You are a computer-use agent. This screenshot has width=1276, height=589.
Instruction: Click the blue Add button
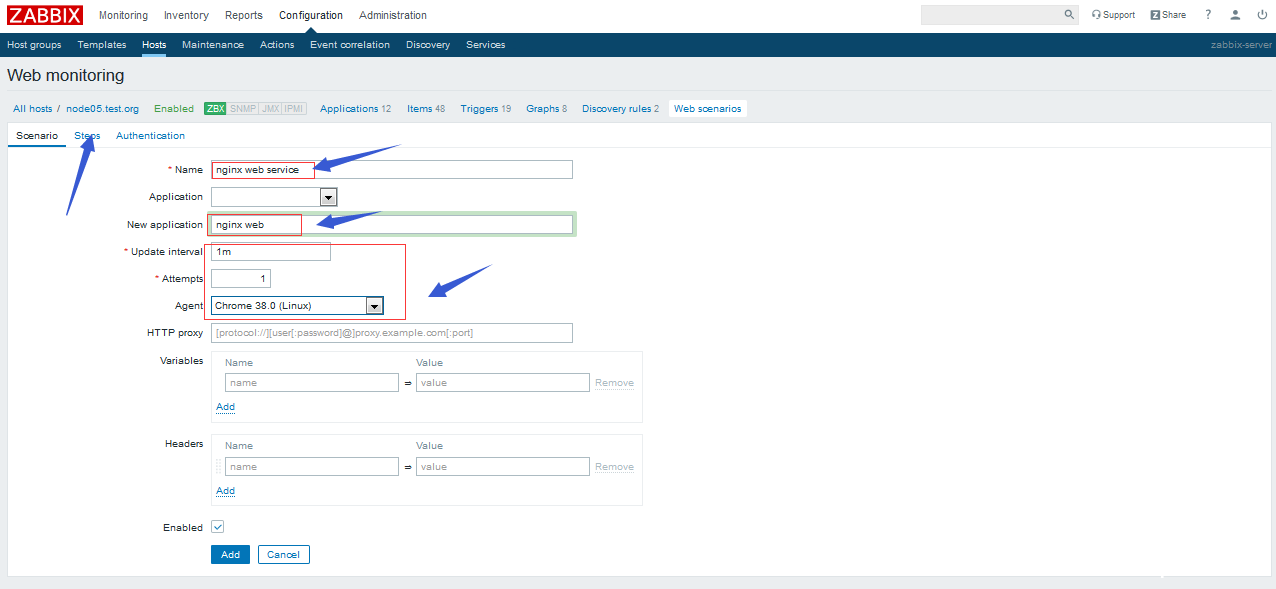pyautogui.click(x=230, y=554)
